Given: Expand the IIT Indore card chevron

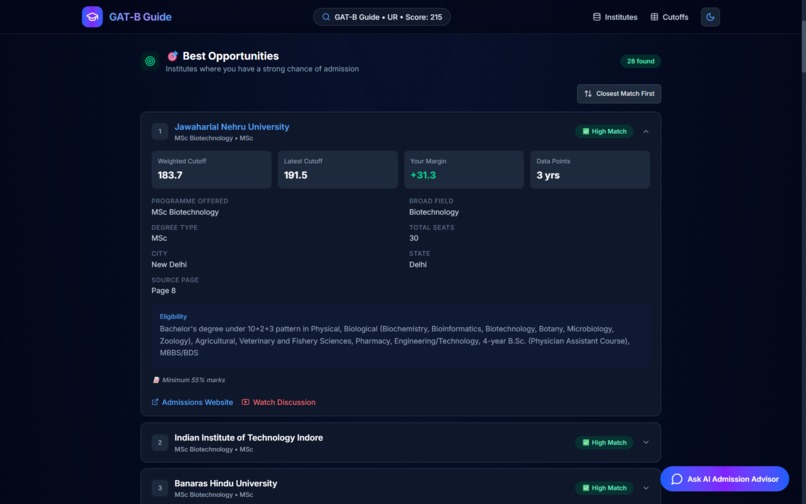Looking at the screenshot, I should [x=646, y=442].
